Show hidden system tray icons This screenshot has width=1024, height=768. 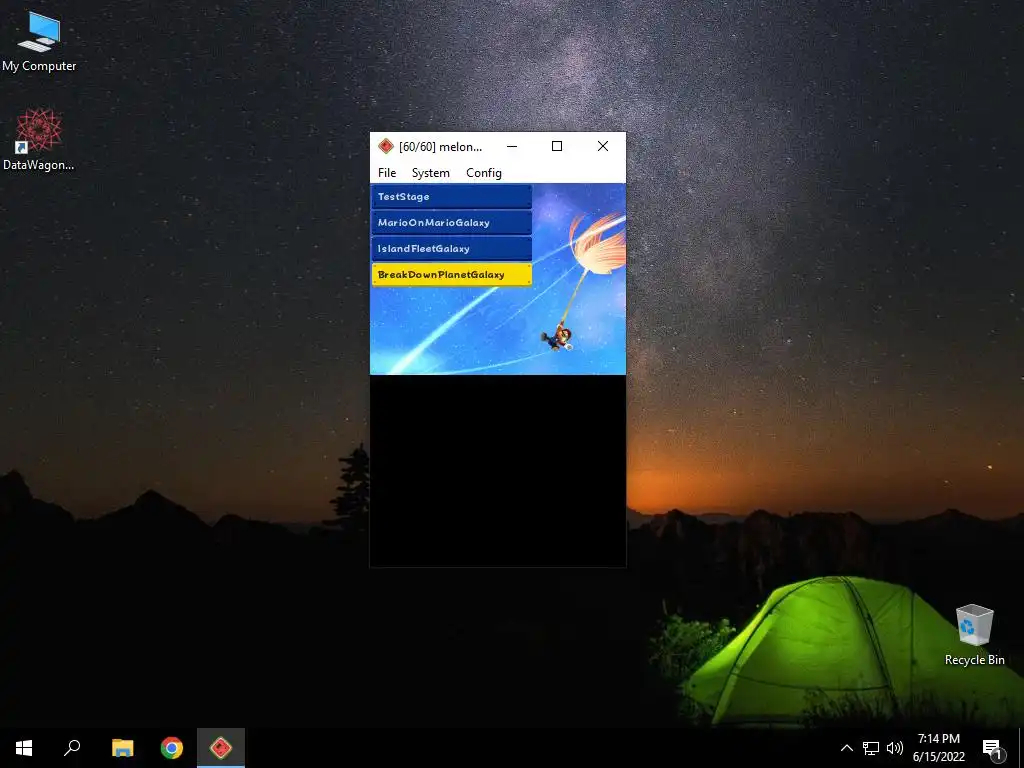click(x=846, y=748)
